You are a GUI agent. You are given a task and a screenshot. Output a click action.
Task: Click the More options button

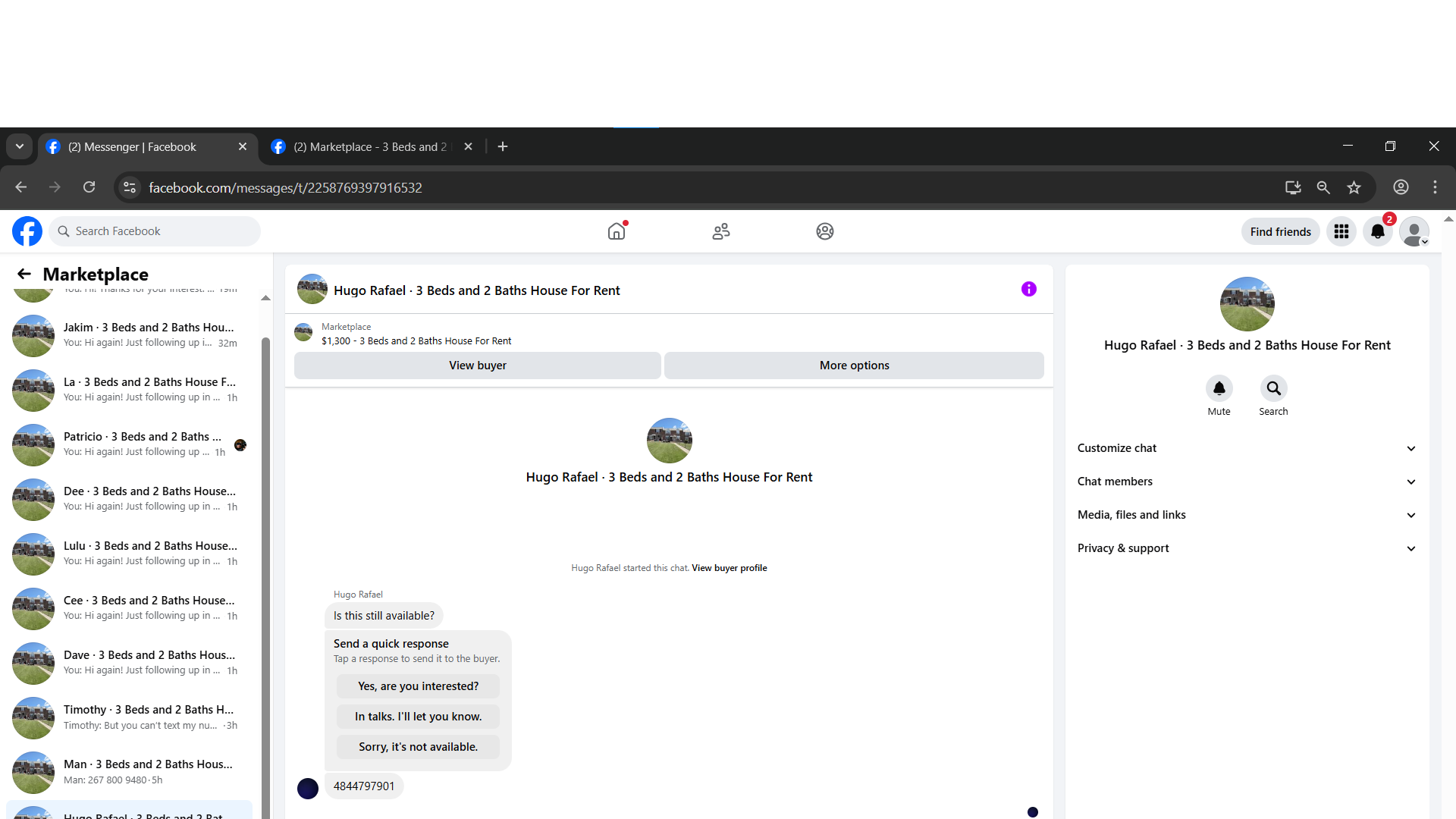tap(855, 366)
